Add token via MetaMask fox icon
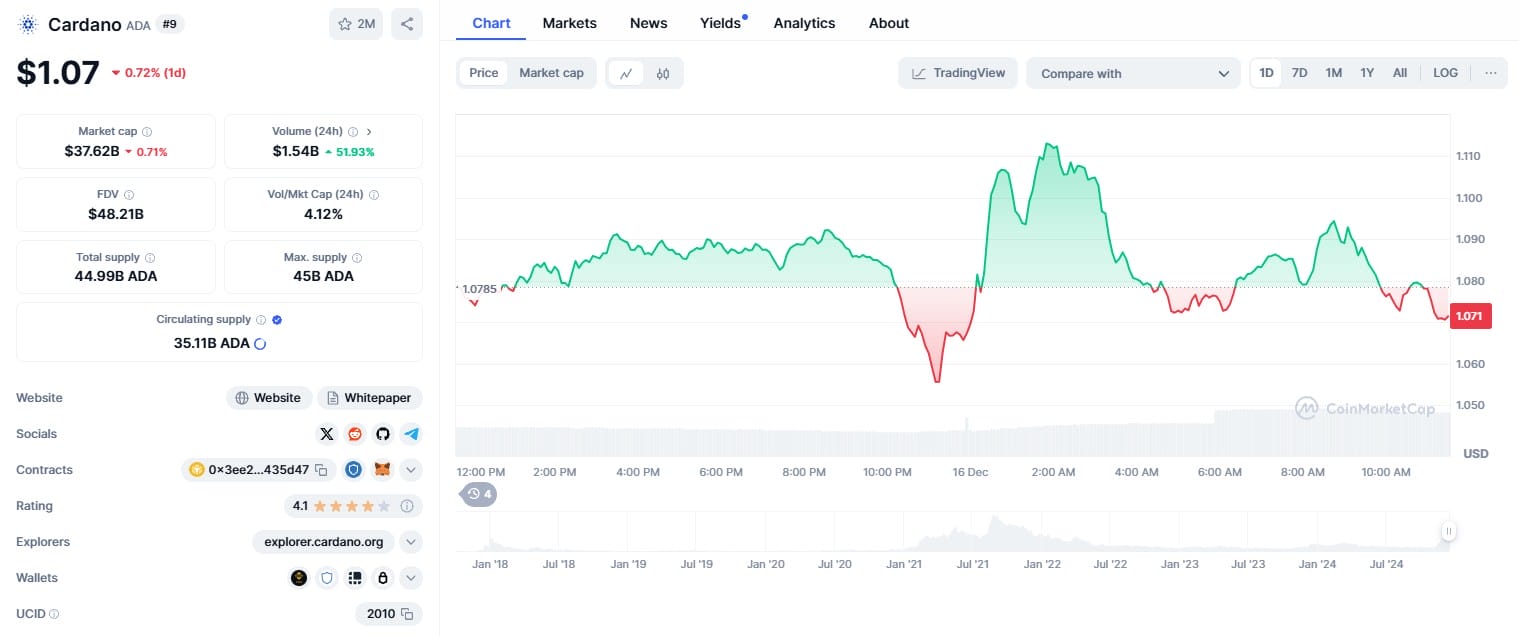Image resolution: width=1519 pixels, height=636 pixels. pos(382,470)
